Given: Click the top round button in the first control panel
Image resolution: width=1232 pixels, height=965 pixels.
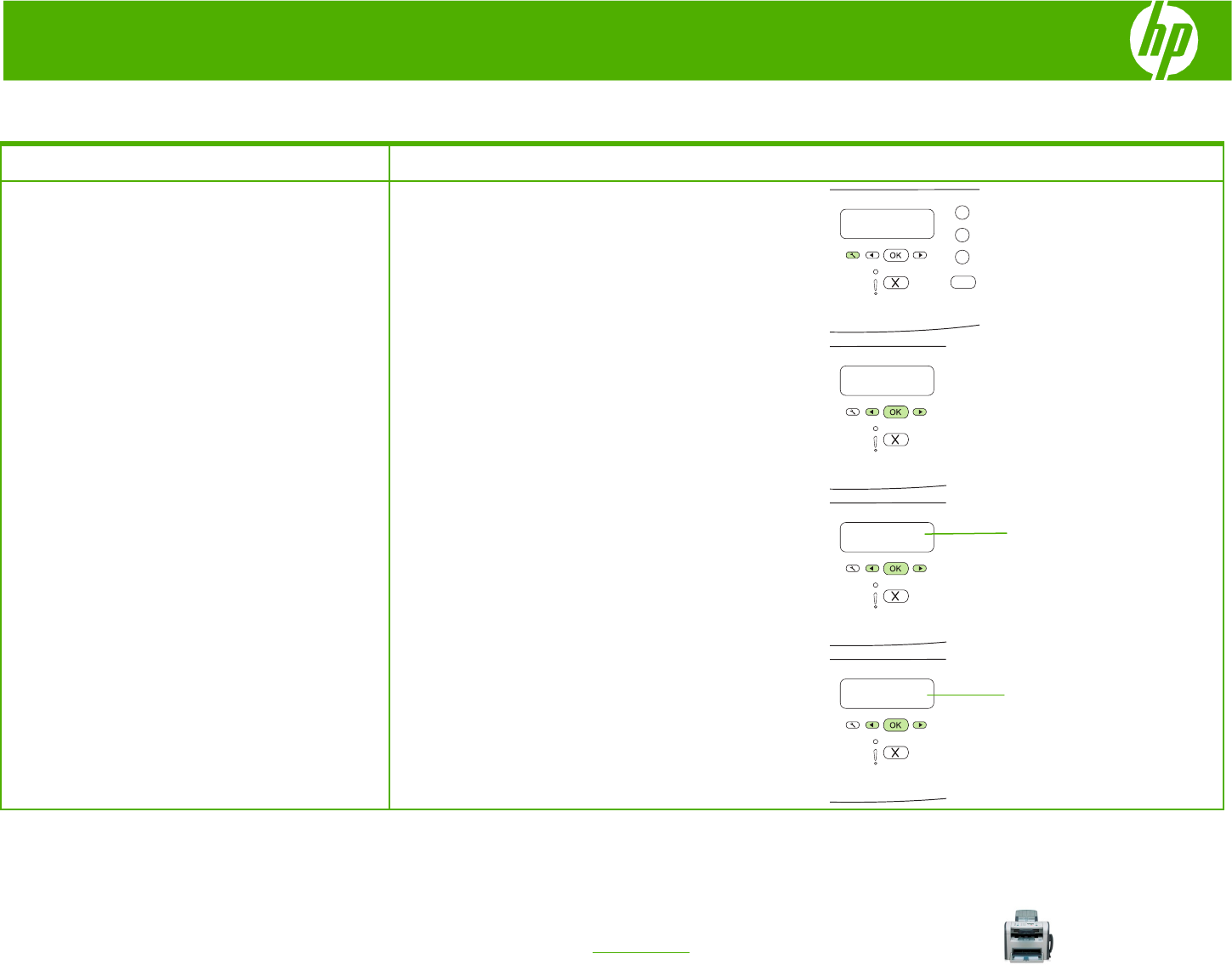Looking at the screenshot, I should 962,212.
